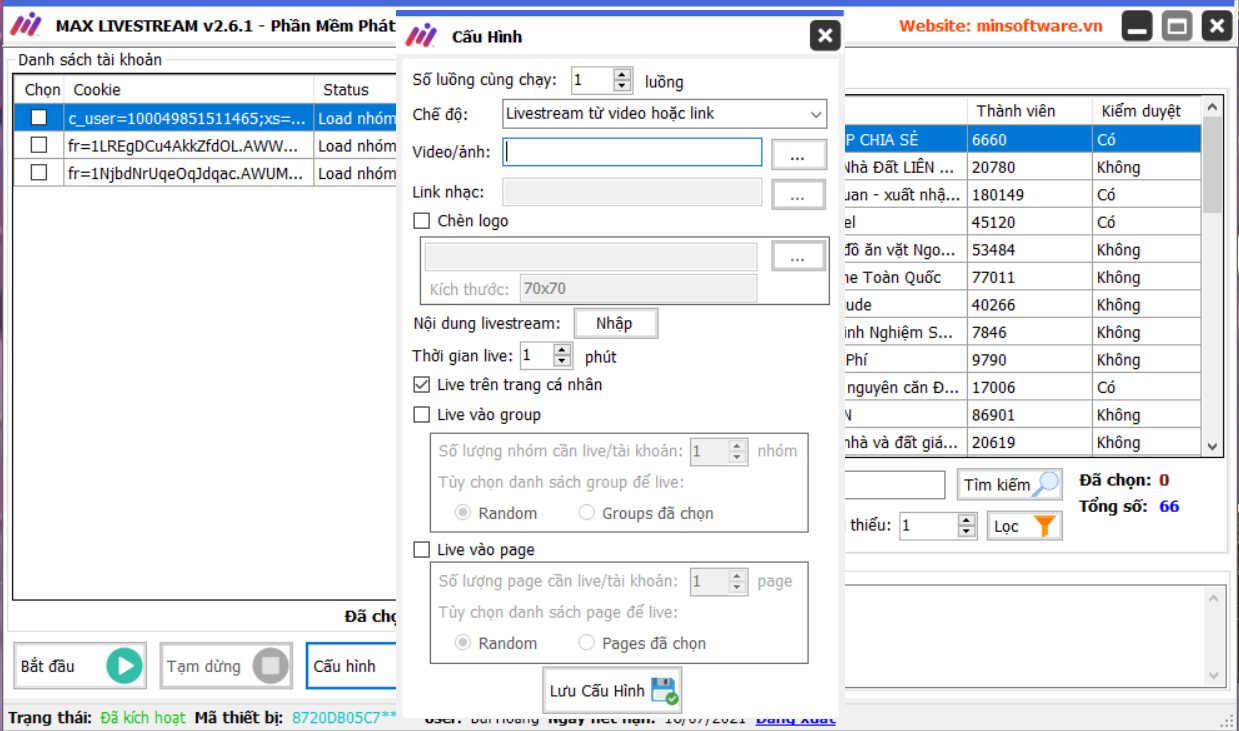
Task: Browse for logo image file
Action: tap(798, 257)
